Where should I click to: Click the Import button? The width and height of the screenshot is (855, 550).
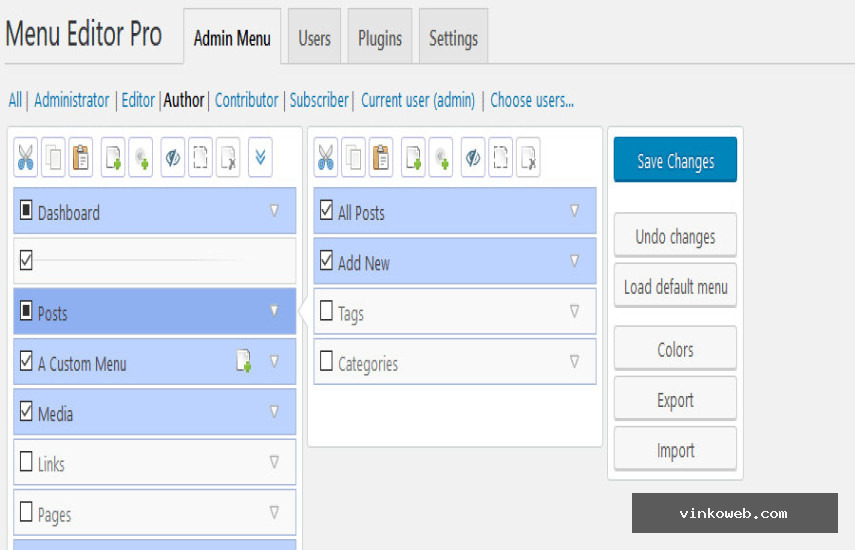pos(675,449)
